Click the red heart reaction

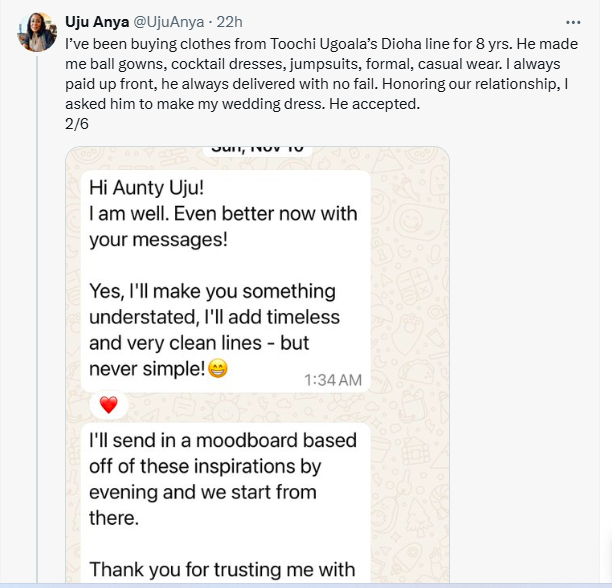pyautogui.click(x=109, y=405)
